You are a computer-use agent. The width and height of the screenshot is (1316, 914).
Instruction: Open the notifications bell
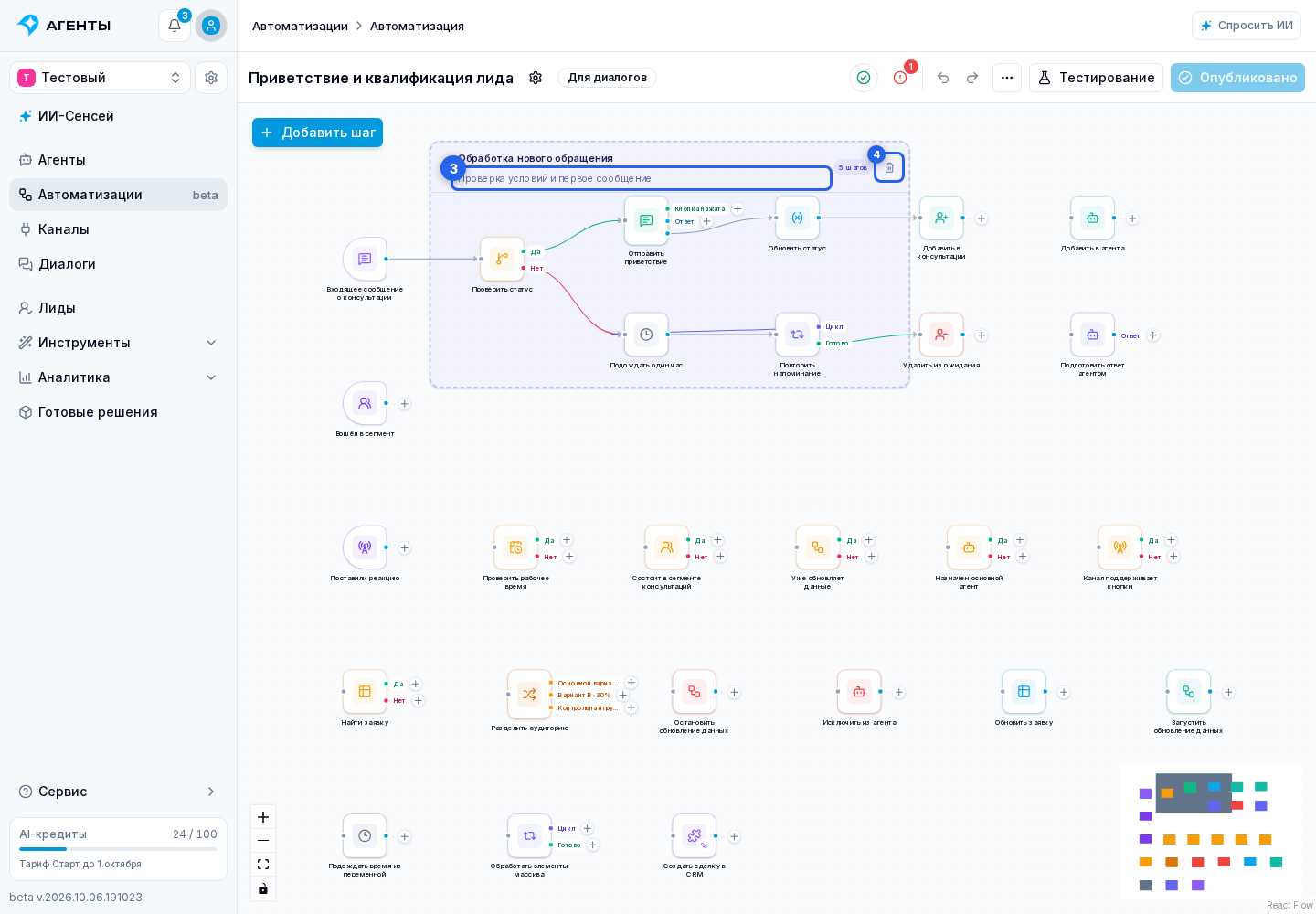tap(175, 26)
